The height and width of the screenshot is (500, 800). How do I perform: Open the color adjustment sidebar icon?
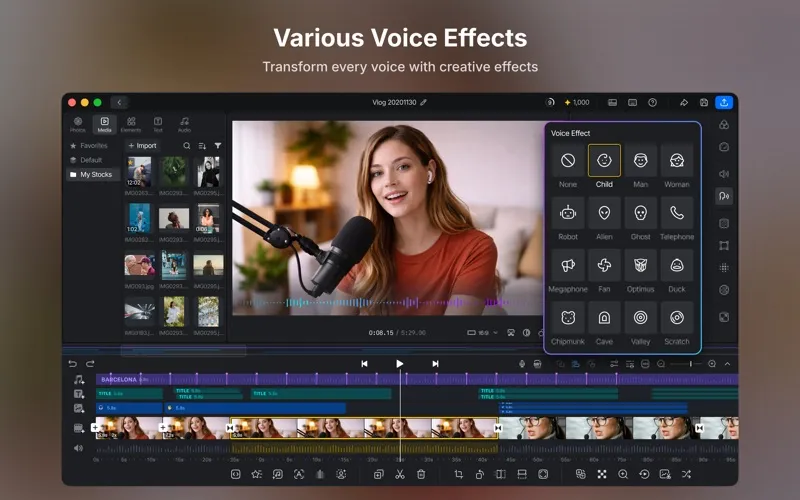(723, 124)
